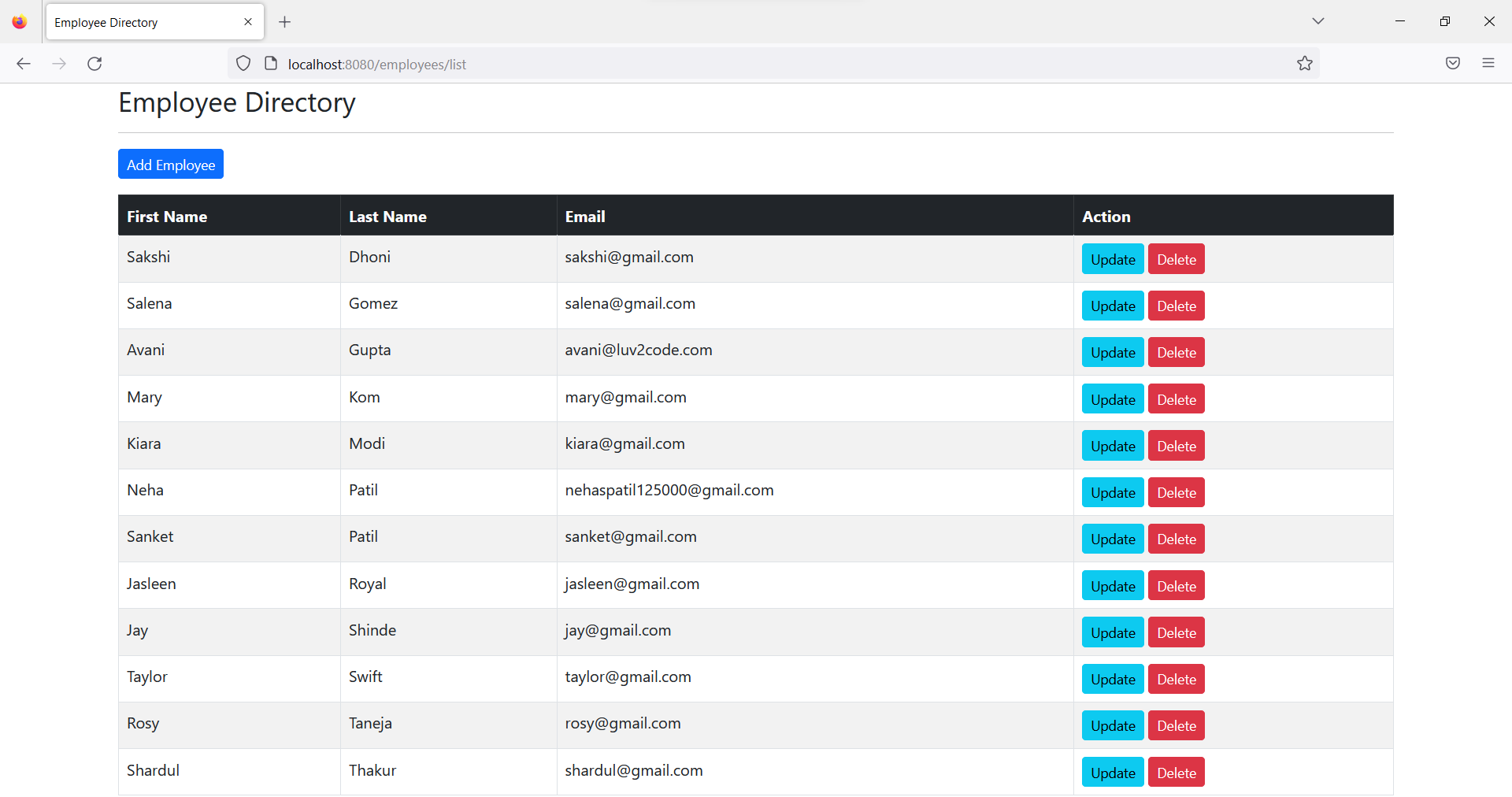The image size is (1512, 797).
Task: Delete Shardul Thakur's record
Action: point(1176,772)
